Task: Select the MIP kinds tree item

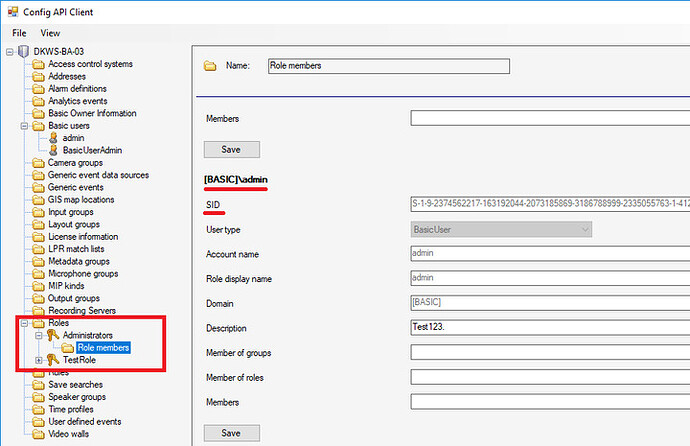Action: pyautogui.click(x=66, y=286)
